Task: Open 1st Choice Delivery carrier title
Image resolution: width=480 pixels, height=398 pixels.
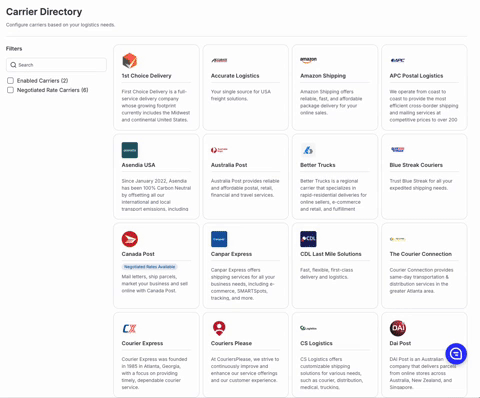Action: click(x=146, y=76)
